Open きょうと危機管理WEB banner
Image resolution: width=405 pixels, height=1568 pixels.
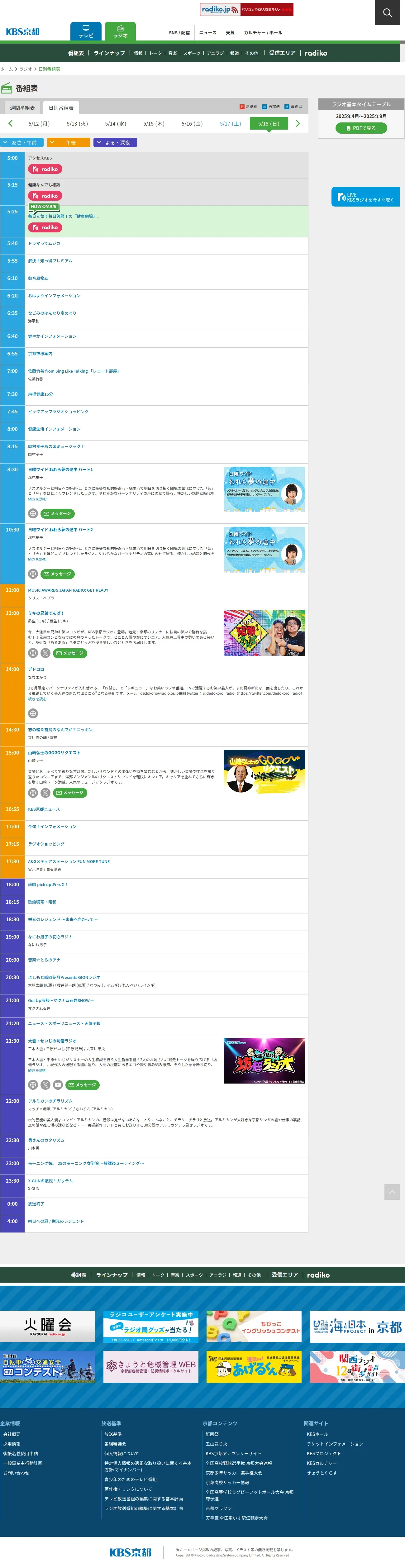pyautogui.click(x=151, y=1366)
